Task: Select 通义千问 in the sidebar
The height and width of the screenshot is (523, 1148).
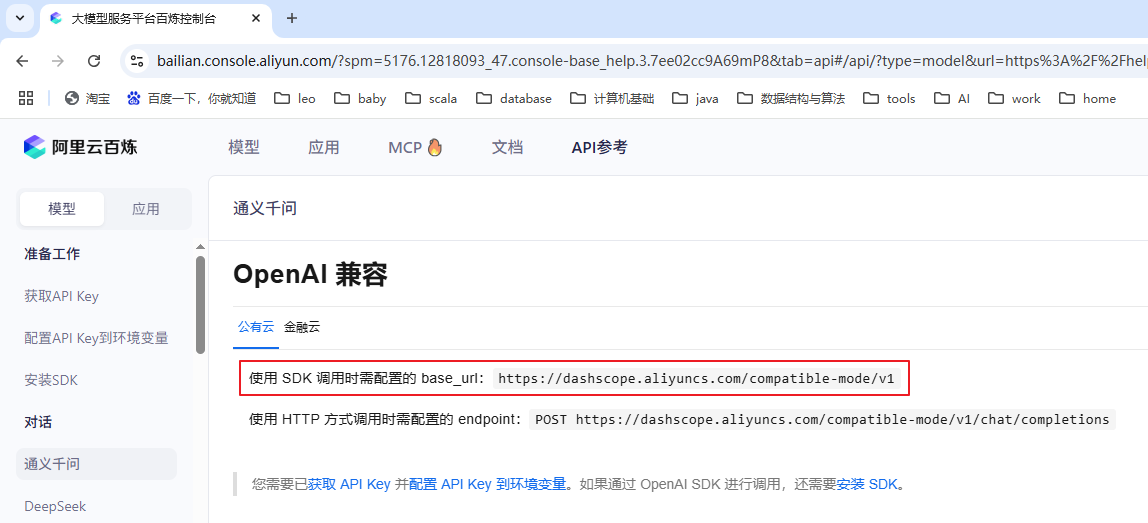Action: (x=96, y=464)
